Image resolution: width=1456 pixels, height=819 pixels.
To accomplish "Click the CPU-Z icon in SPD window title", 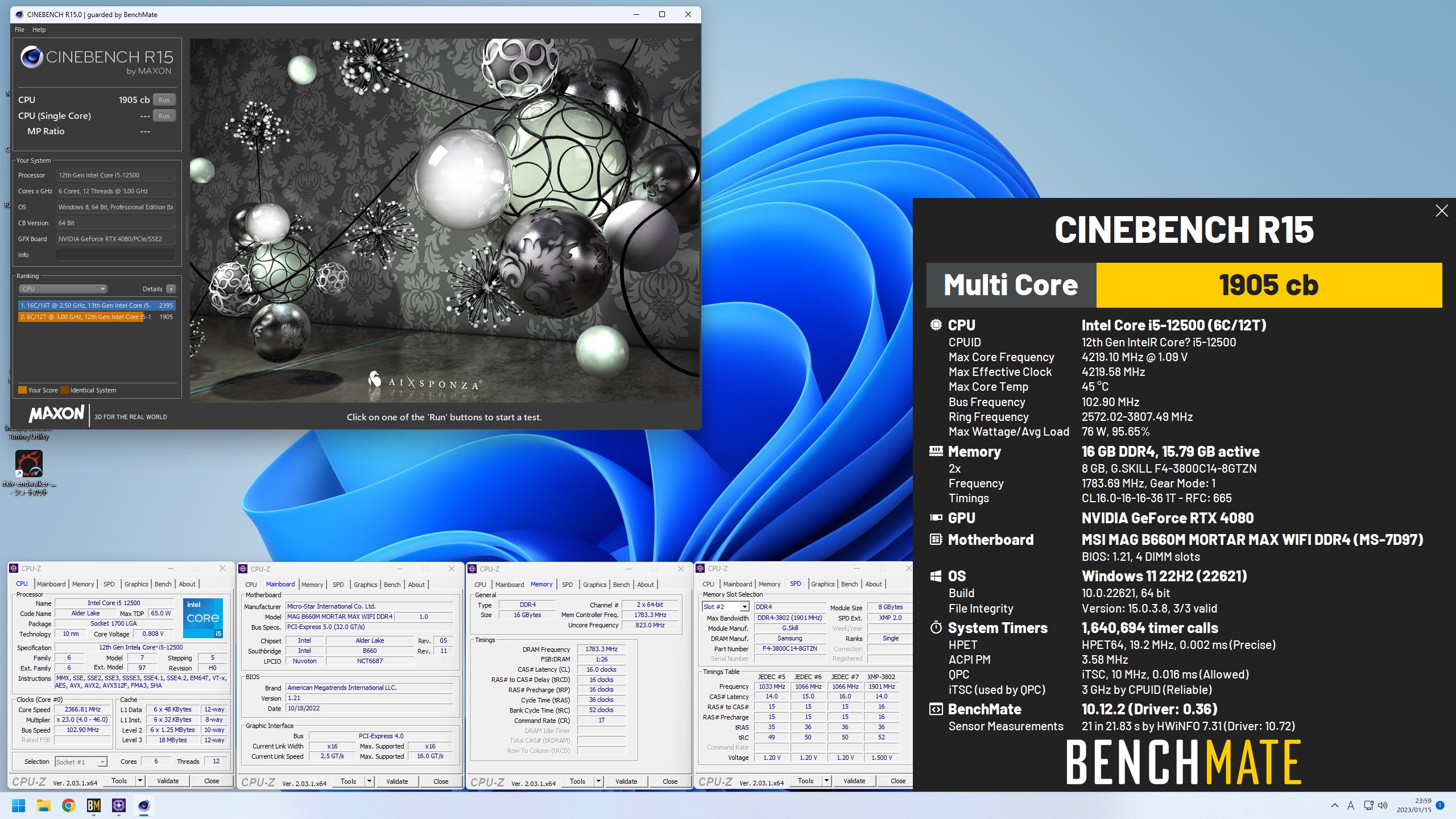I will [700, 568].
